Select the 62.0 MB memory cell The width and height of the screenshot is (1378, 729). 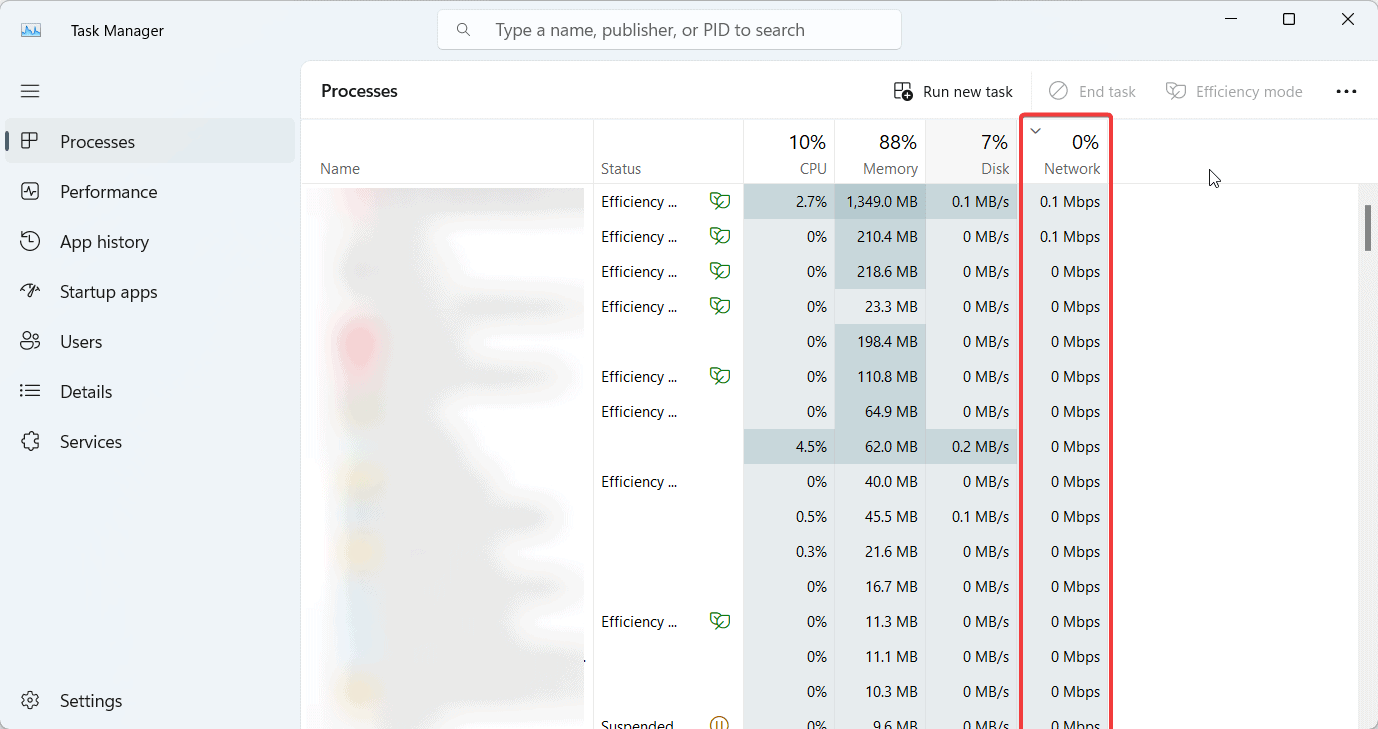click(x=880, y=447)
